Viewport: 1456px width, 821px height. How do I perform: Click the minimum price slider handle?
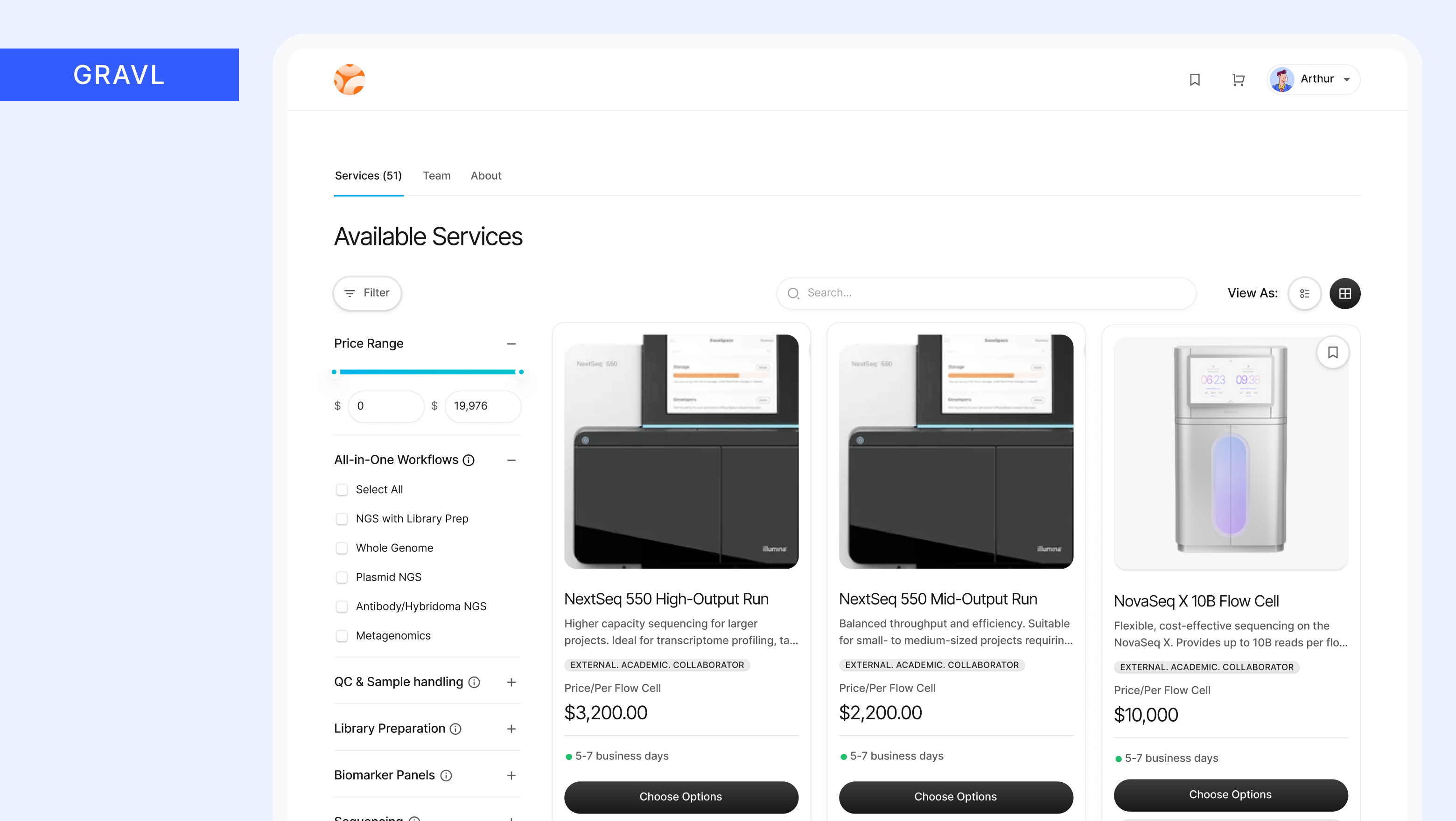(334, 372)
